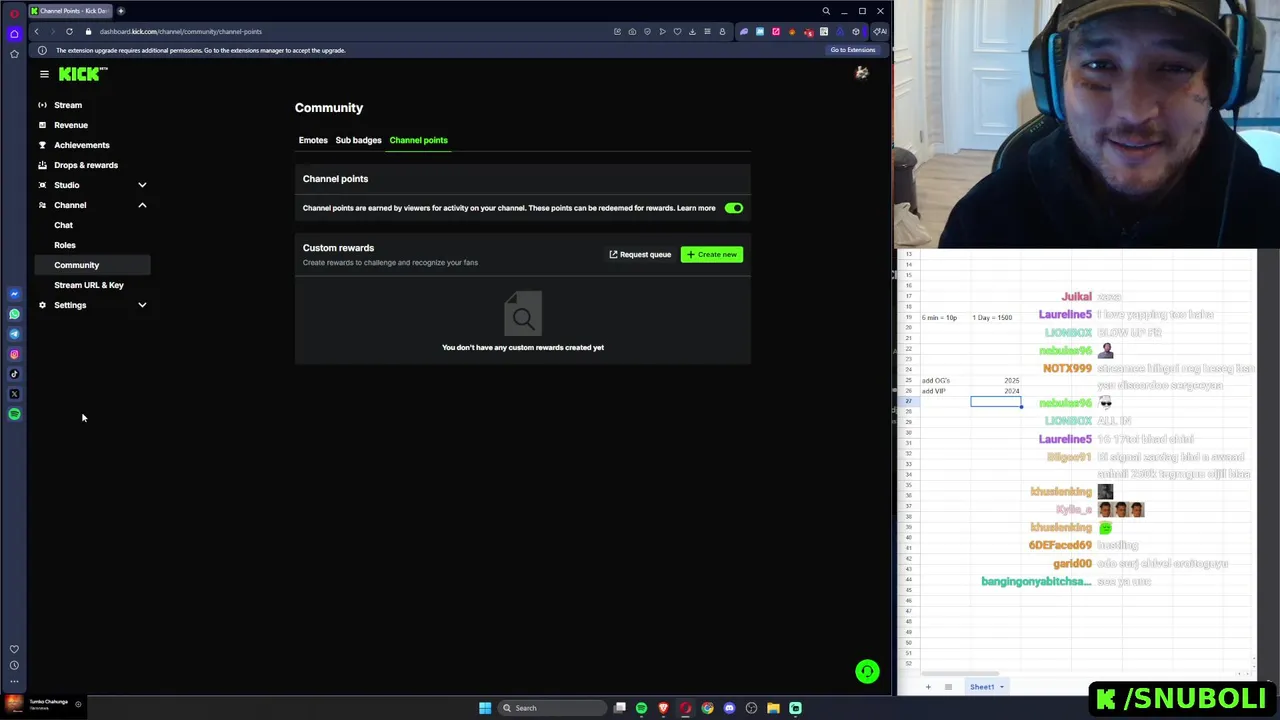Select Community under Channel

pos(92,265)
